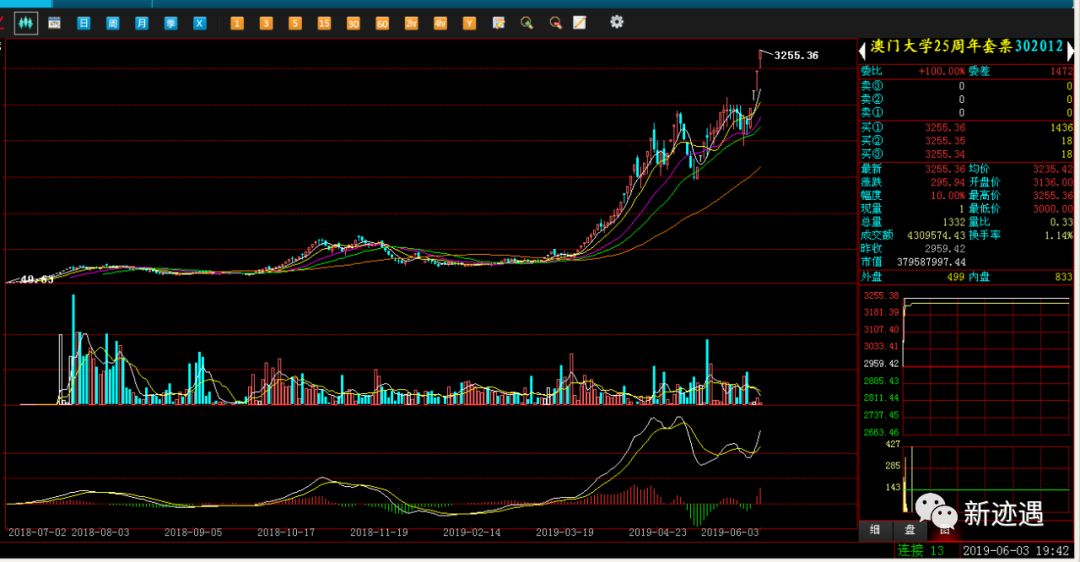
Task: Click the 卖③ ask row label
Action: click(871, 86)
